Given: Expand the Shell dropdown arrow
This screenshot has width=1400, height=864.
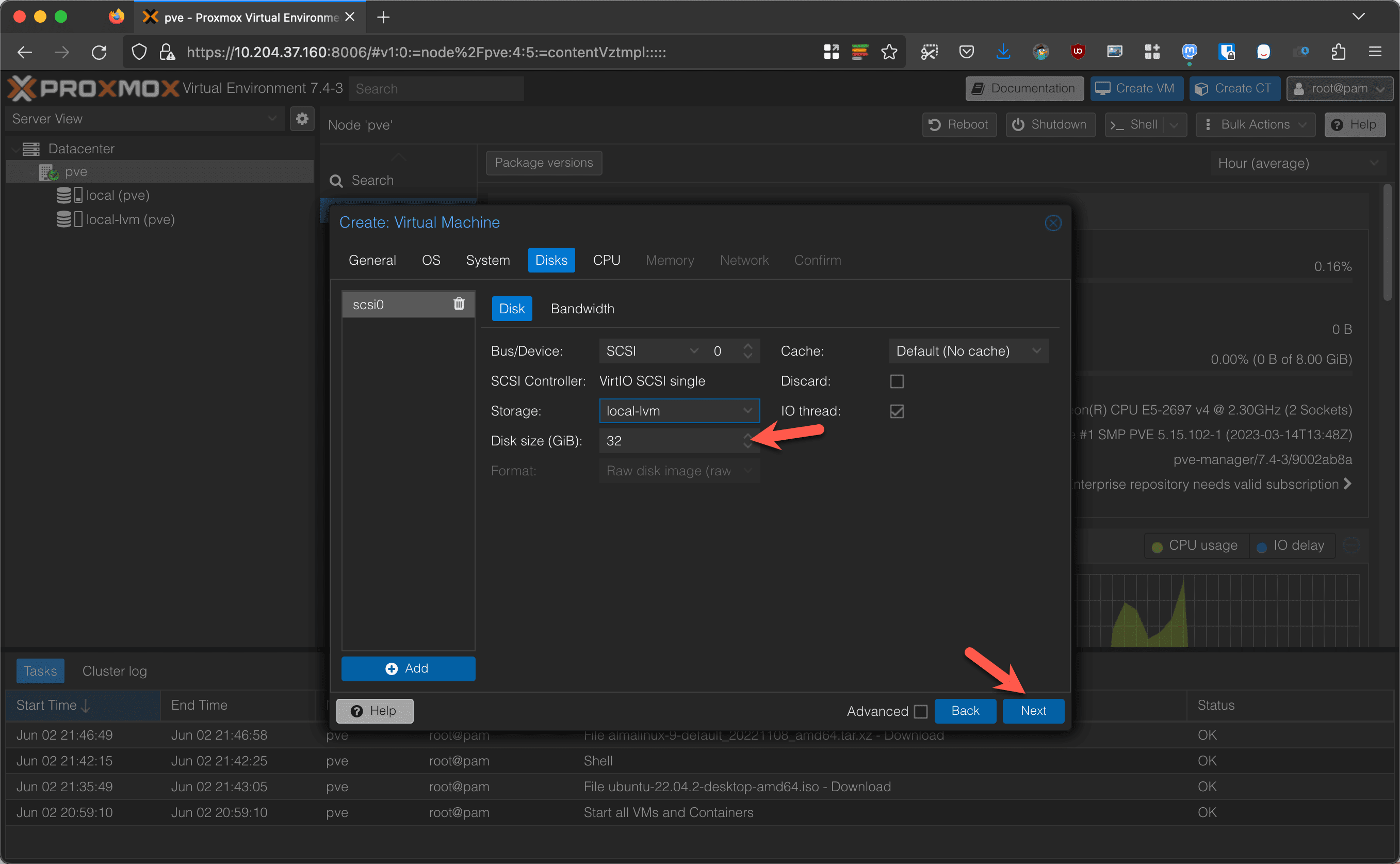Looking at the screenshot, I should (x=1174, y=124).
